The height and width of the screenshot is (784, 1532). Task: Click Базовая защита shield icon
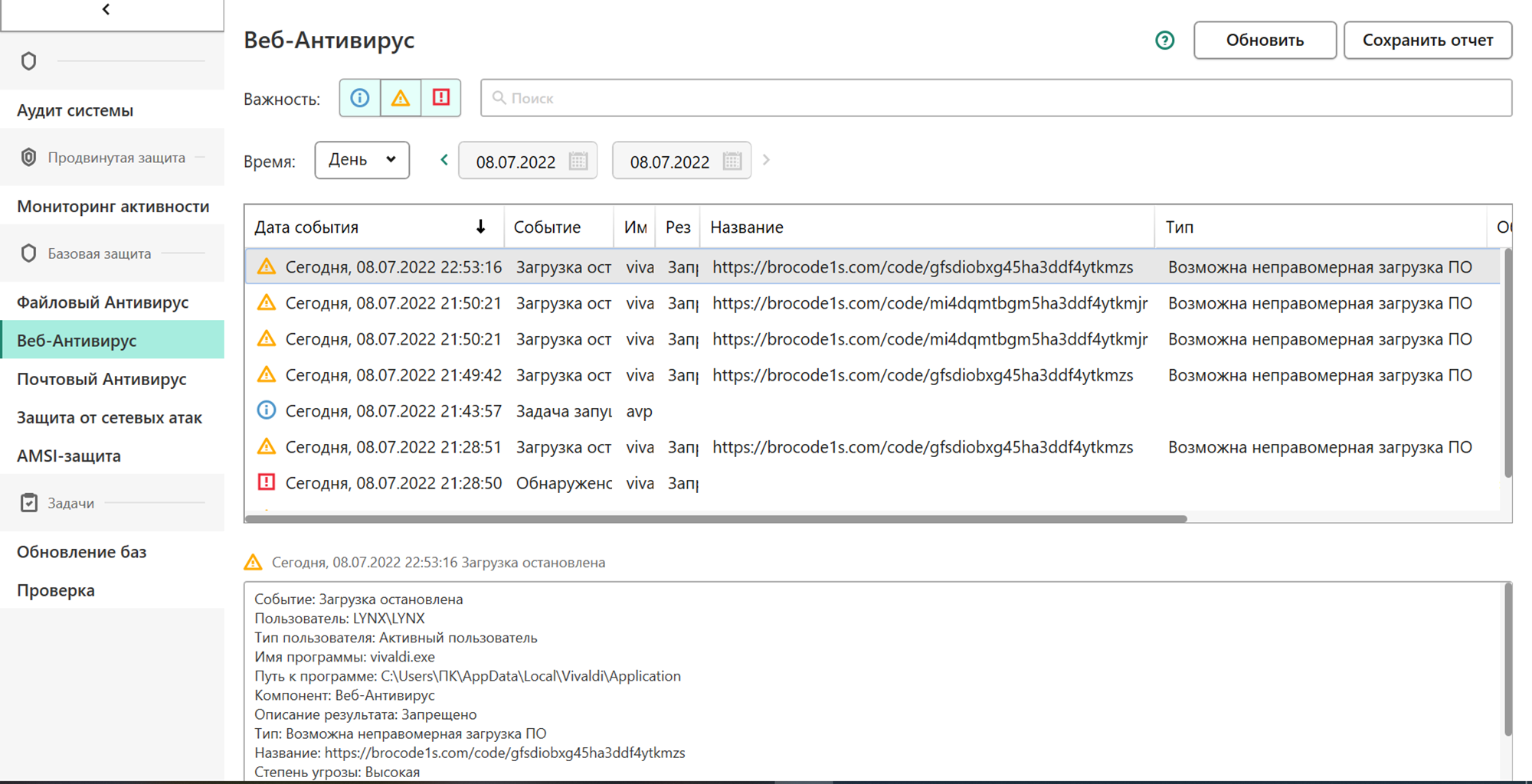point(28,253)
